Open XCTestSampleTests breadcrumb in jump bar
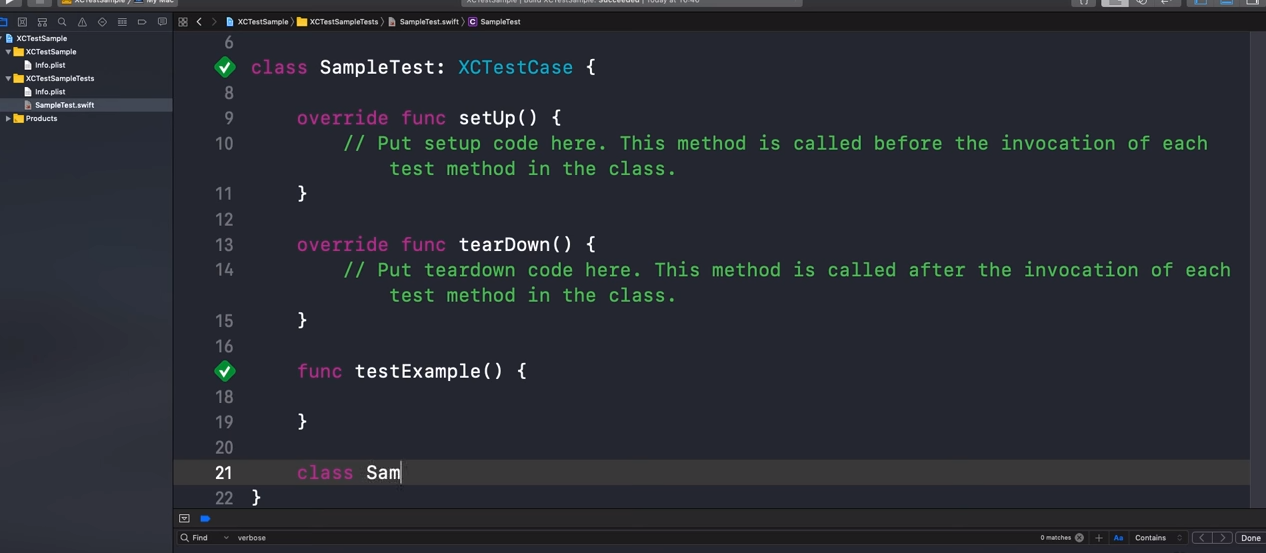1266x553 pixels. pyautogui.click(x=338, y=21)
